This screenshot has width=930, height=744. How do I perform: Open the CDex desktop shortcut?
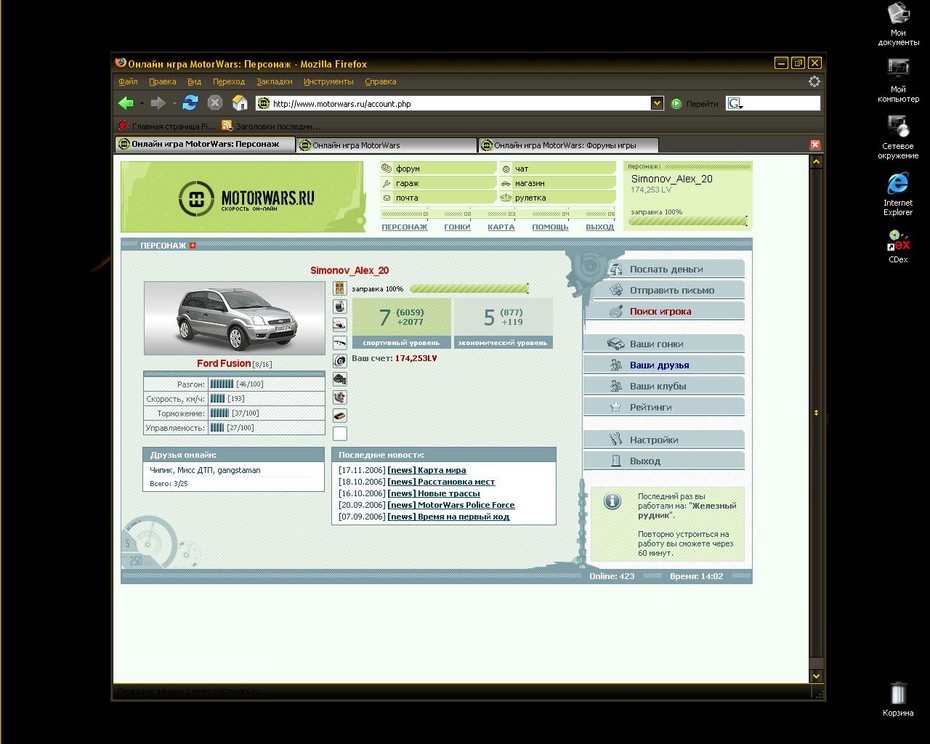point(898,240)
